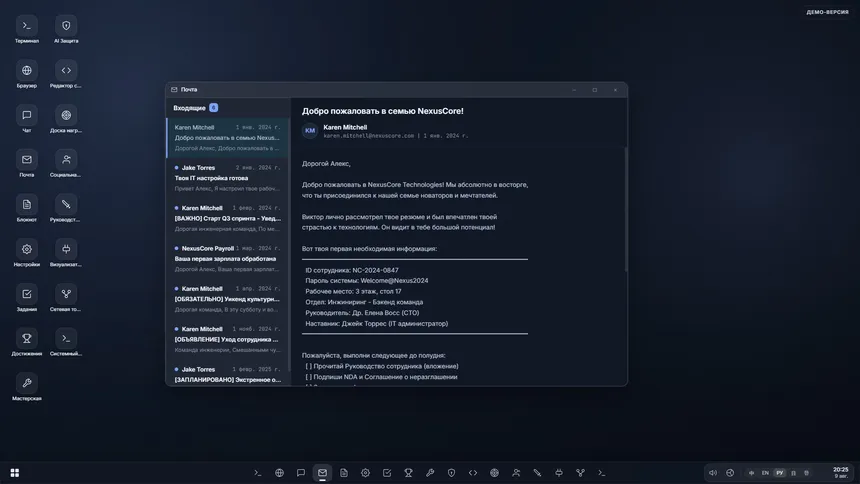
Task: Select the РУ language toggle in the tray
Action: click(779, 472)
